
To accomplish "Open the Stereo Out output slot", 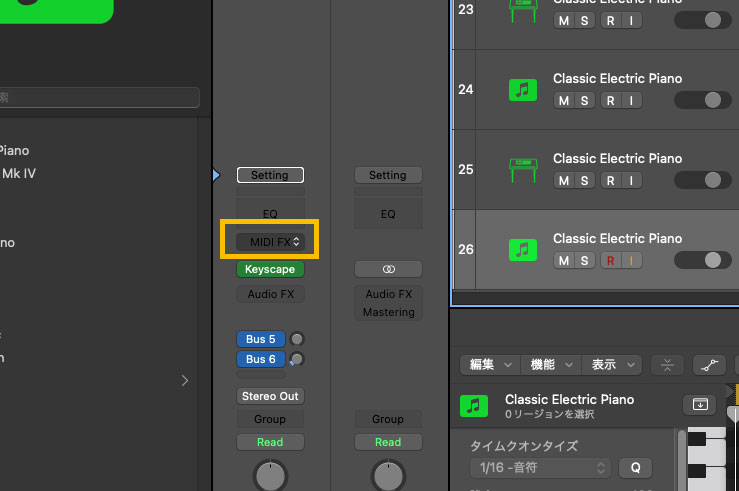I will click(x=270, y=396).
